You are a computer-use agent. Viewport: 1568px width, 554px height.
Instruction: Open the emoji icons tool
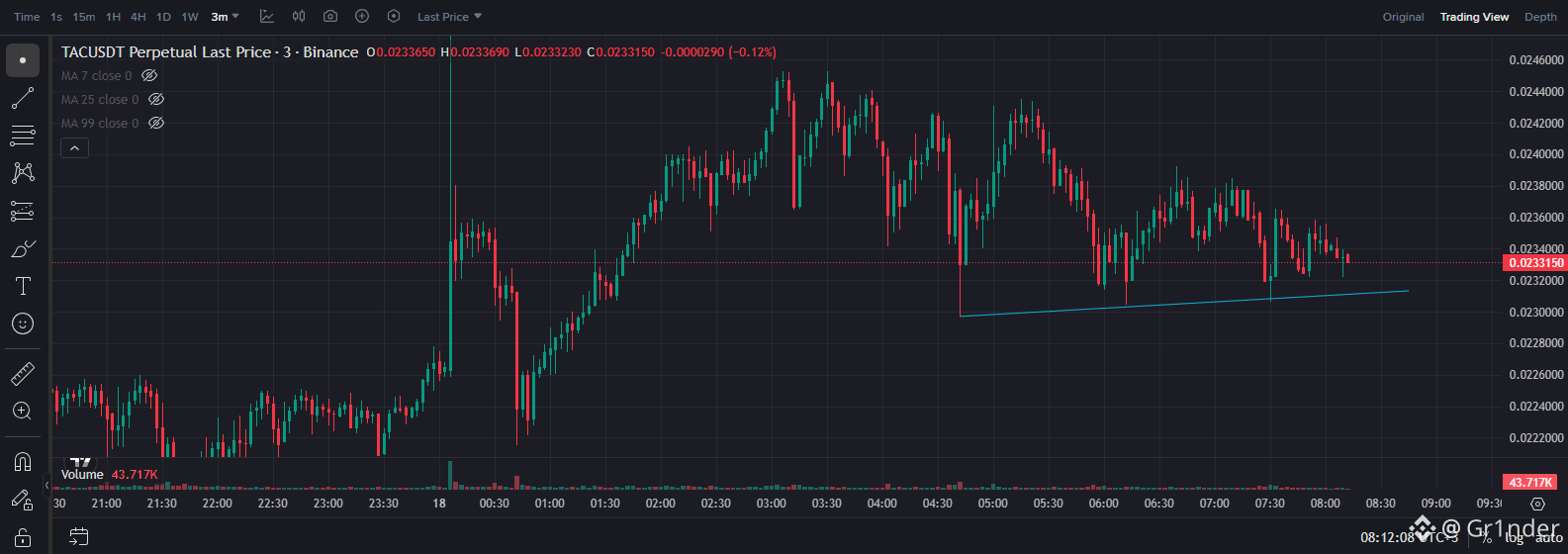coord(23,323)
